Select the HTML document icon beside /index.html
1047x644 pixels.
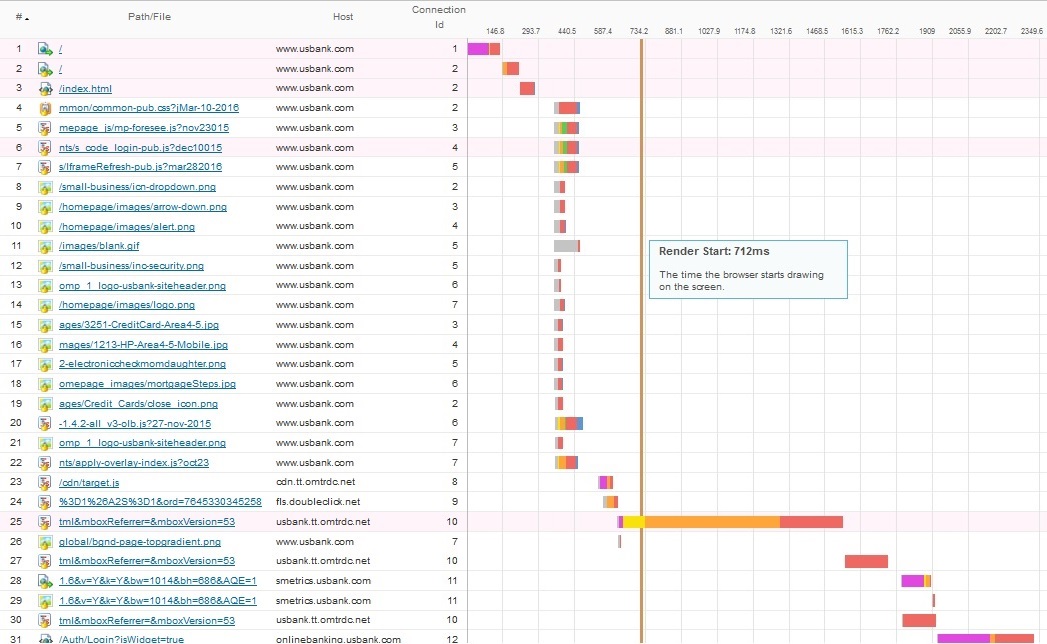[x=45, y=88]
